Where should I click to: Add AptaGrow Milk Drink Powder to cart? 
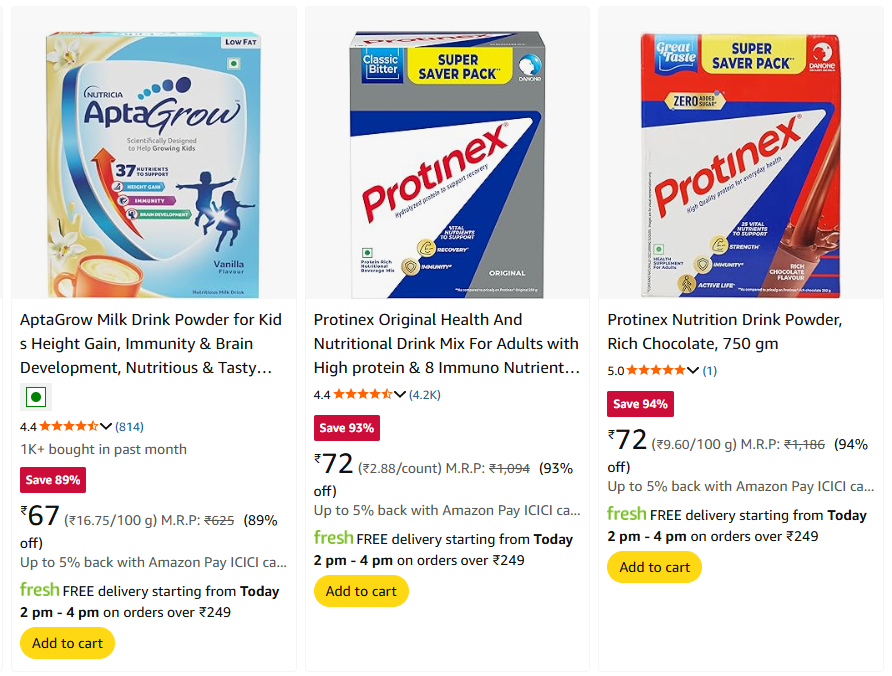[67, 643]
